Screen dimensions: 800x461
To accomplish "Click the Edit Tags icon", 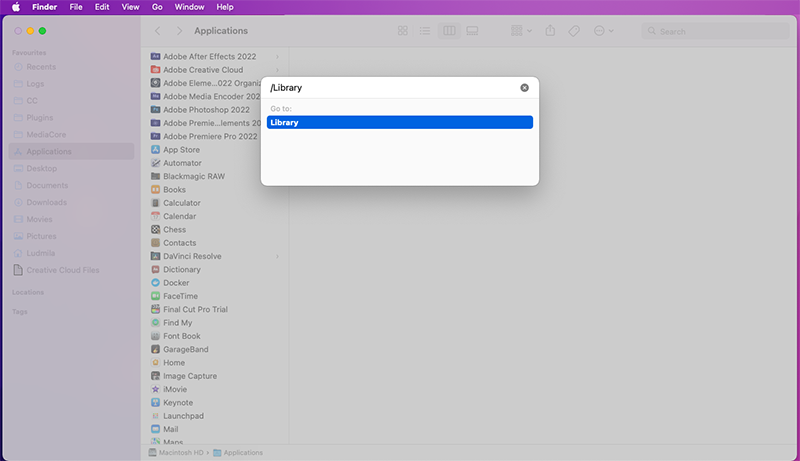I will click(574, 31).
